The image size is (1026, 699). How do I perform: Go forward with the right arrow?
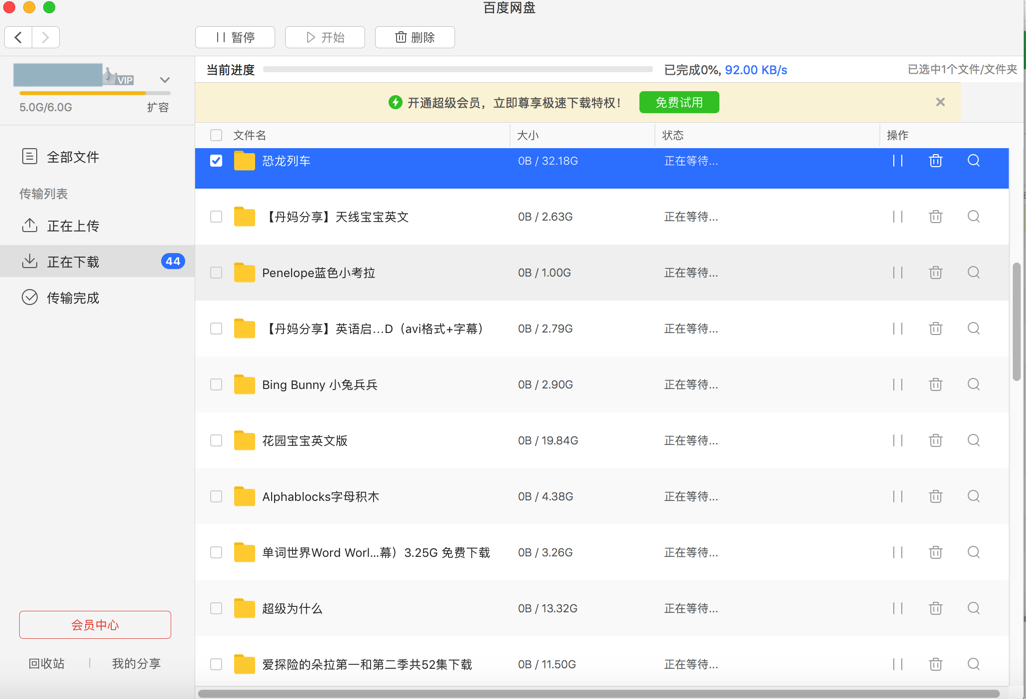pyautogui.click(x=46, y=37)
